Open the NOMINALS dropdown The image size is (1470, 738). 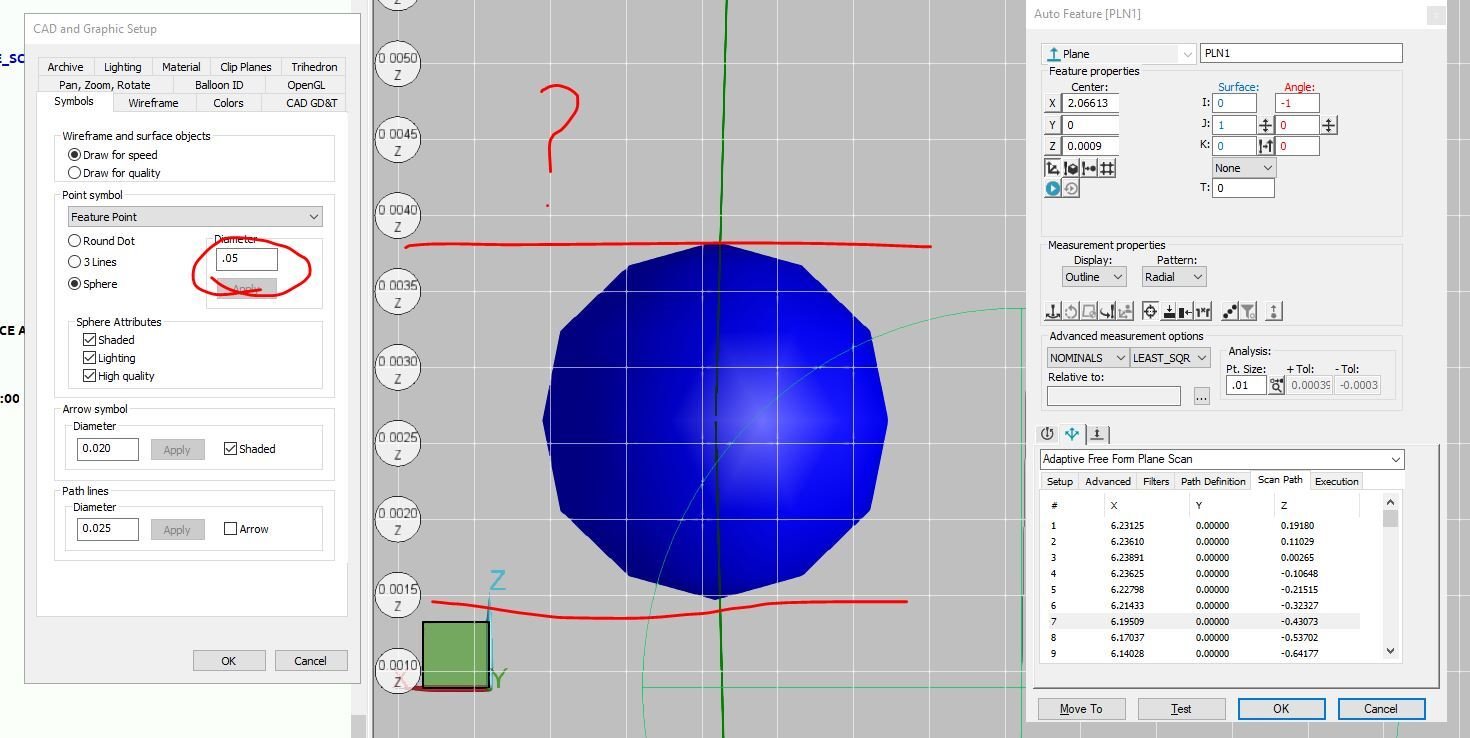point(1088,358)
